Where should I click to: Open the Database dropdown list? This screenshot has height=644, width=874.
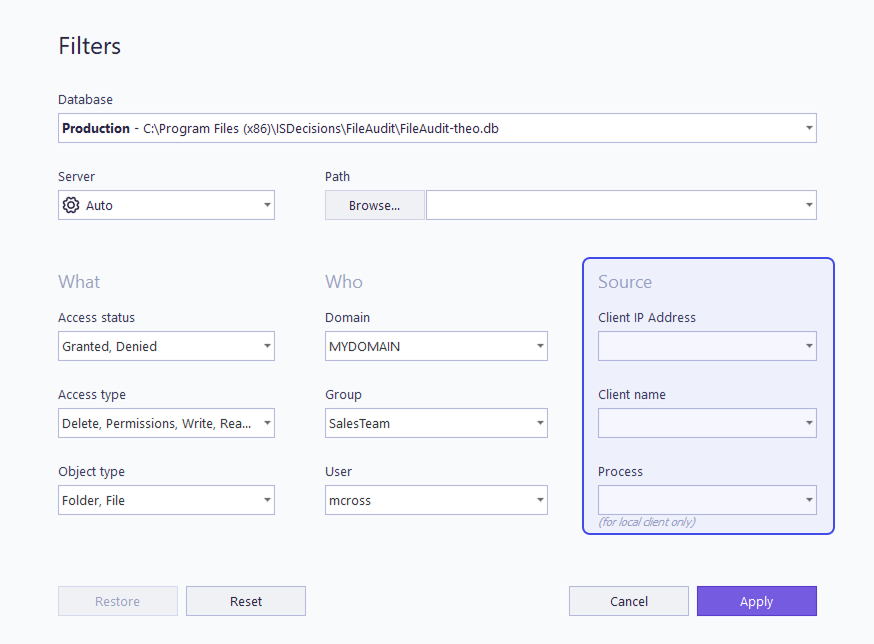(437, 128)
